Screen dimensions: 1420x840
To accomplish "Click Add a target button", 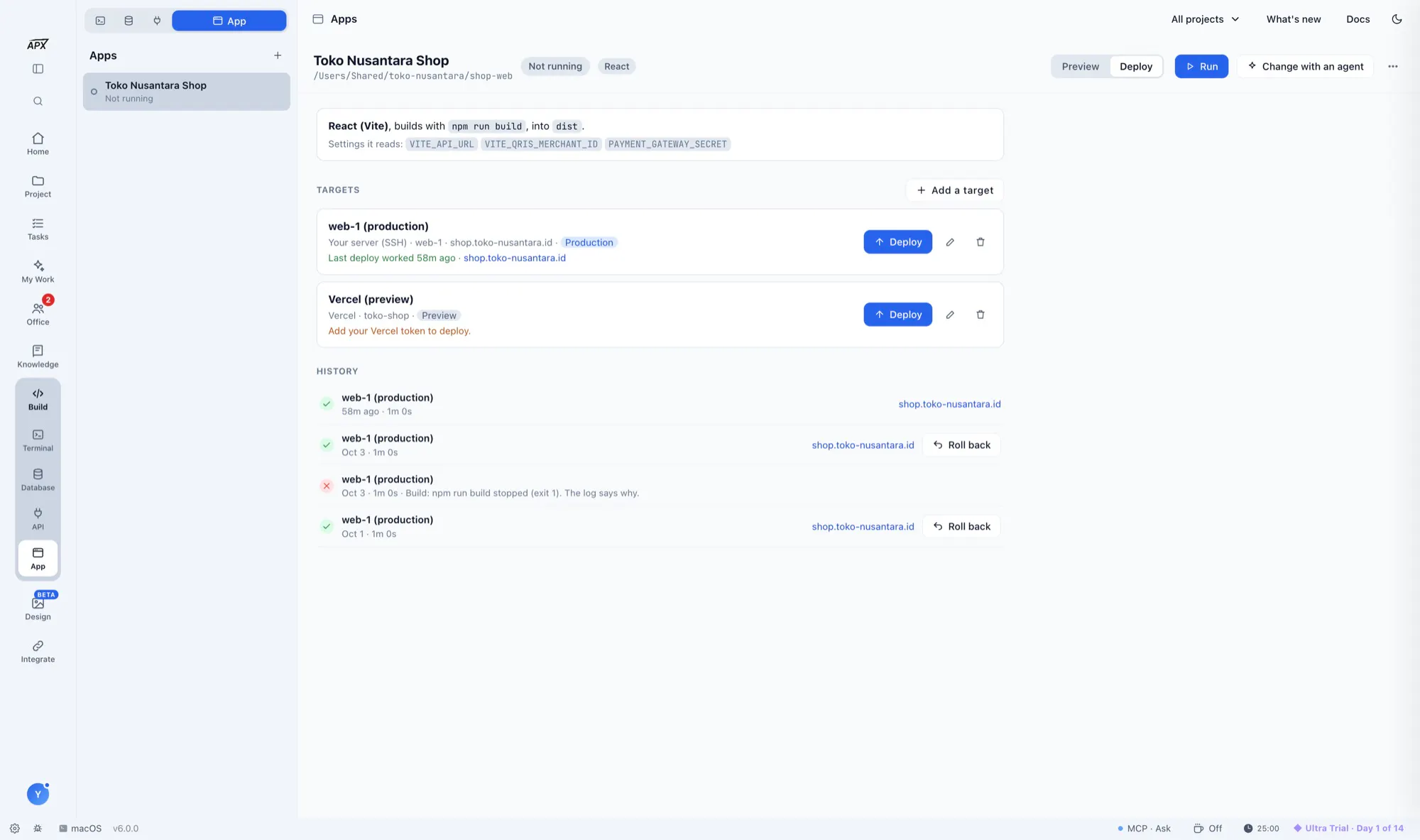I will point(954,190).
